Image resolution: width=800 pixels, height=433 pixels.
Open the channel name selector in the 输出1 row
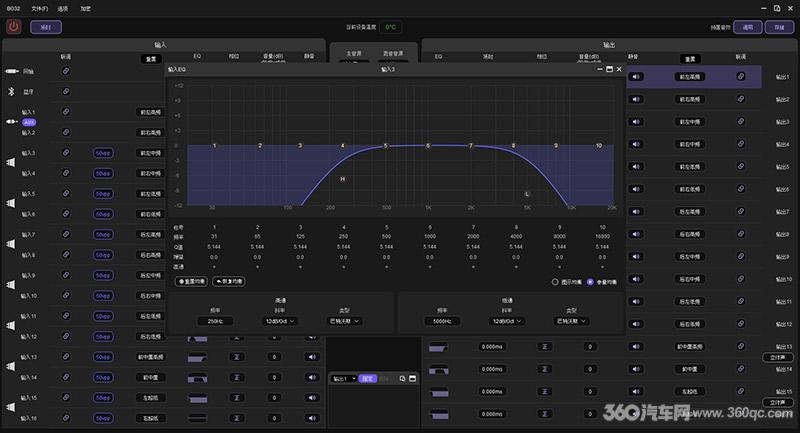[x=690, y=77]
